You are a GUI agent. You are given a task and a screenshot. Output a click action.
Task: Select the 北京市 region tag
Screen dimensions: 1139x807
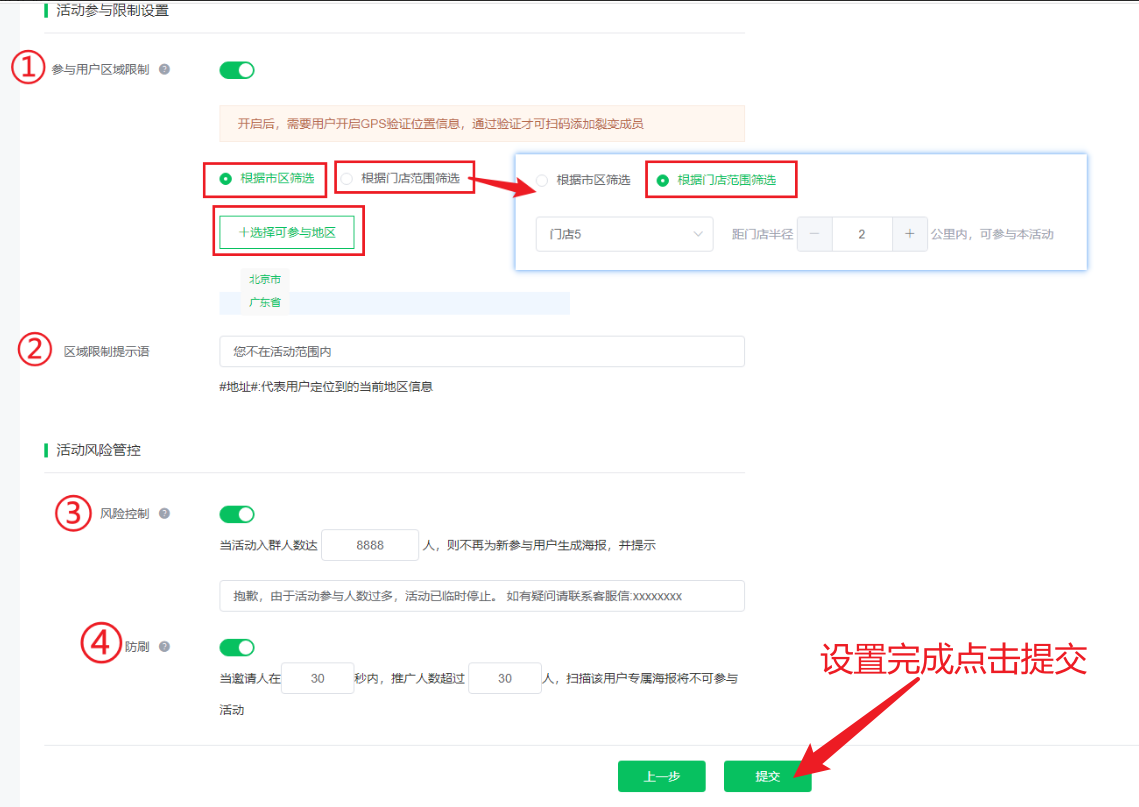[263, 279]
